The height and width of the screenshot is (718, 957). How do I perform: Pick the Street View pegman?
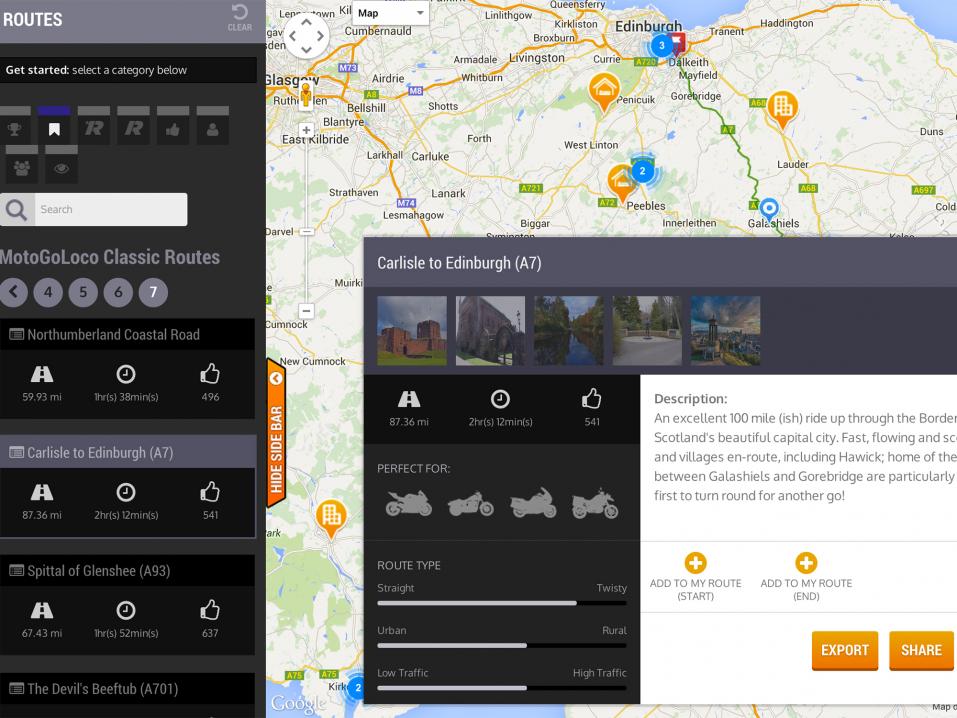(306, 95)
